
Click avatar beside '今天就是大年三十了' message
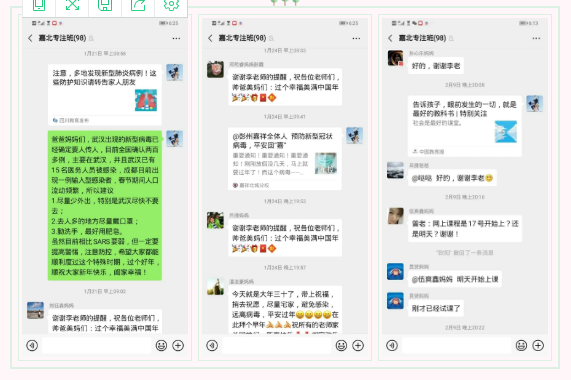[x=215, y=286]
